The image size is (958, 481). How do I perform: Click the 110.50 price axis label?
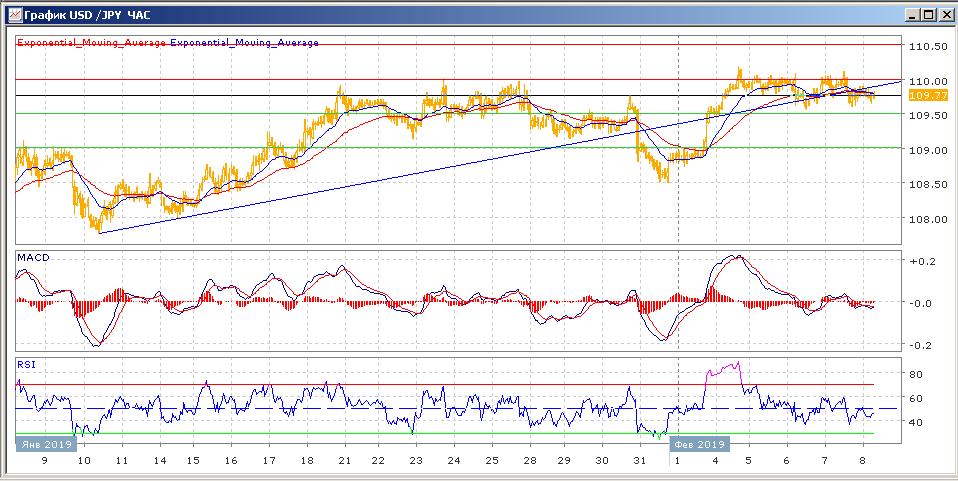(927, 47)
